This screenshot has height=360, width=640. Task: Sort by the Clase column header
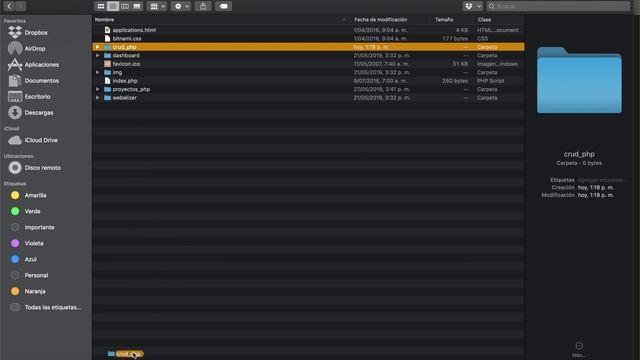click(x=484, y=20)
